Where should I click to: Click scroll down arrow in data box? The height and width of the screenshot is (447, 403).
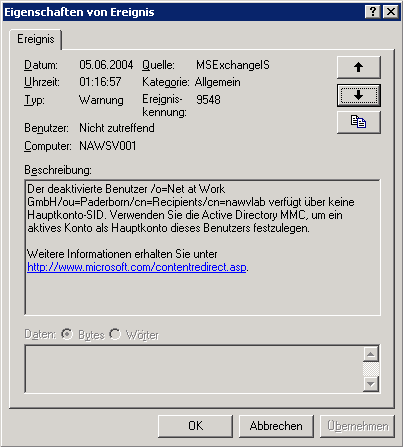click(x=371, y=384)
